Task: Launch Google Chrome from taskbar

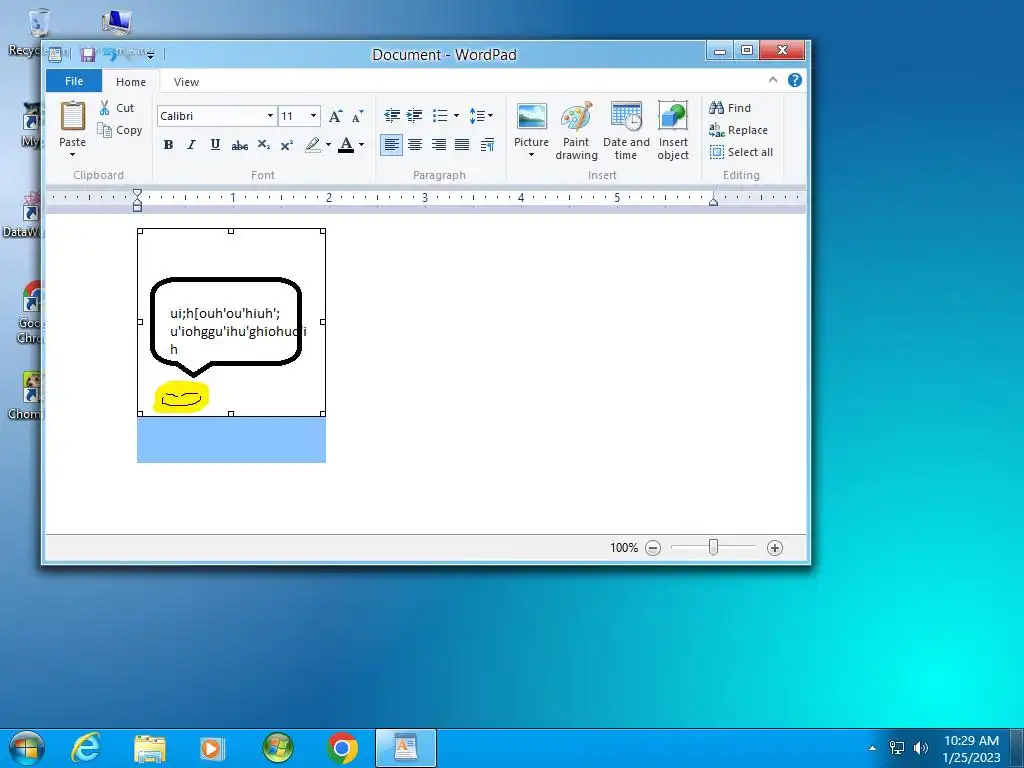Action: [342, 748]
